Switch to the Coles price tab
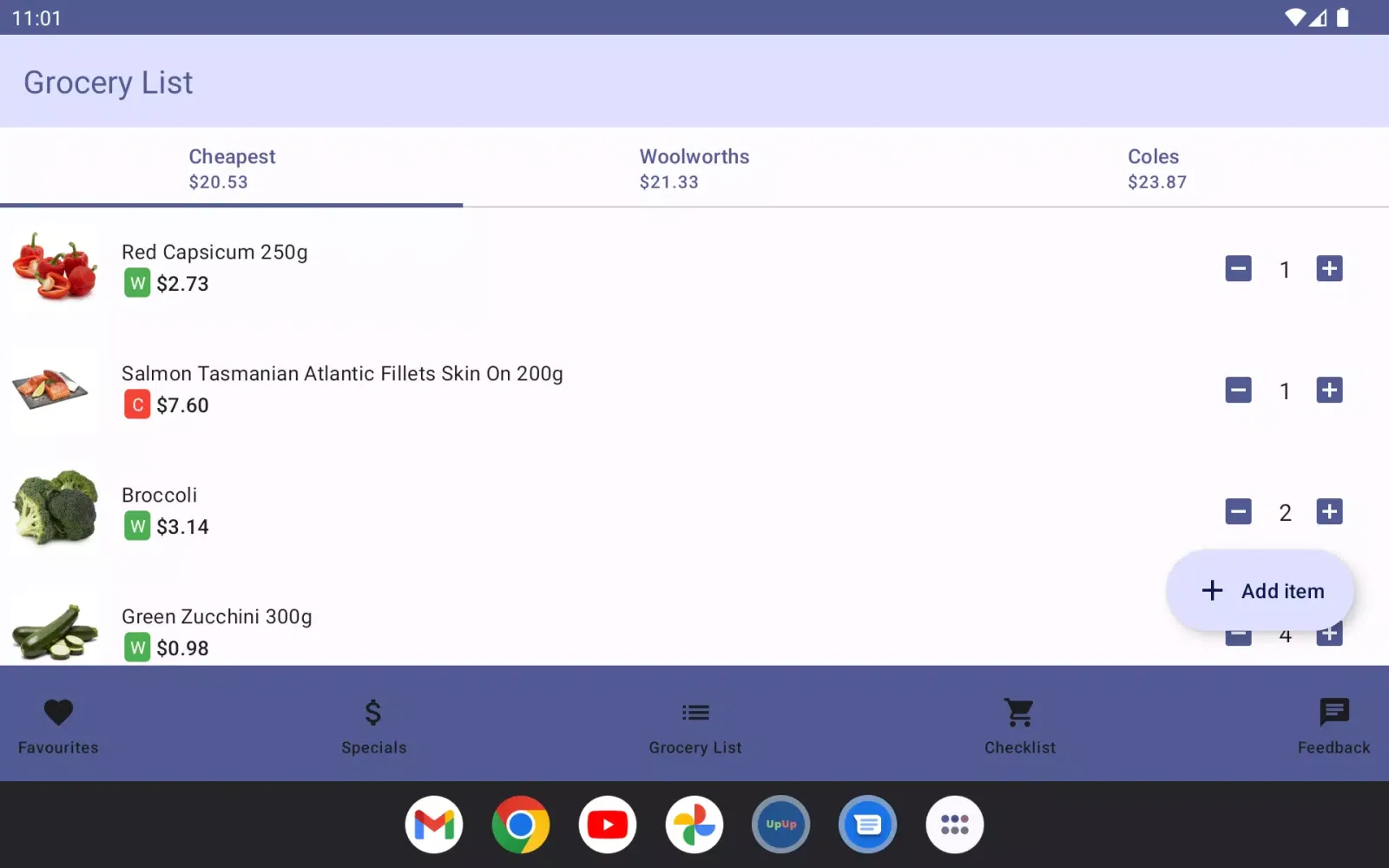 (x=1156, y=168)
